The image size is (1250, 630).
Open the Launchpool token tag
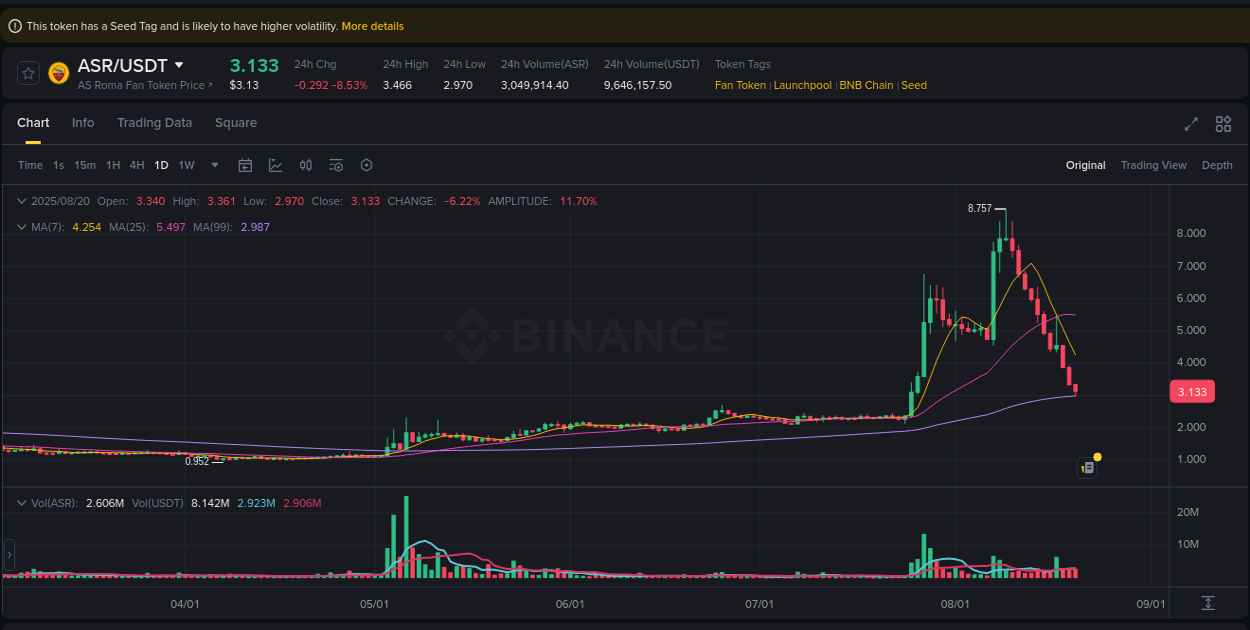click(802, 85)
